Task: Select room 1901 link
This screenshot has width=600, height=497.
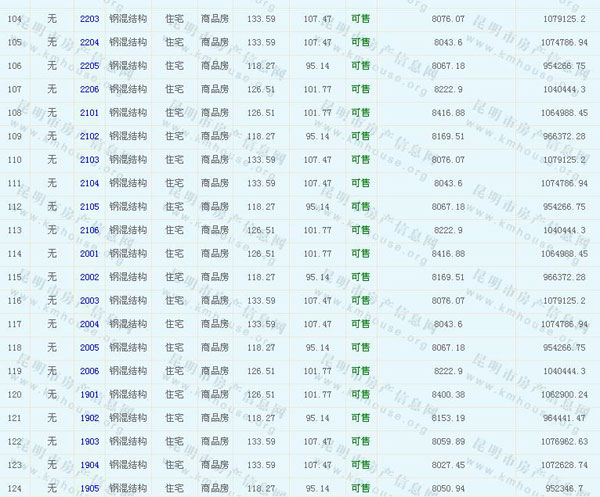Action: tap(89, 394)
